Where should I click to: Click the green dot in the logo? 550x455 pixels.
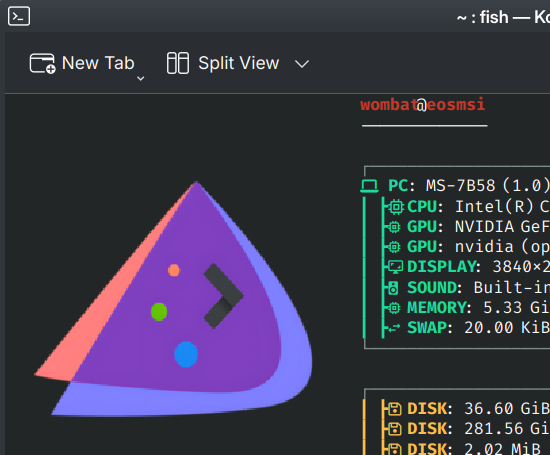coord(159,312)
